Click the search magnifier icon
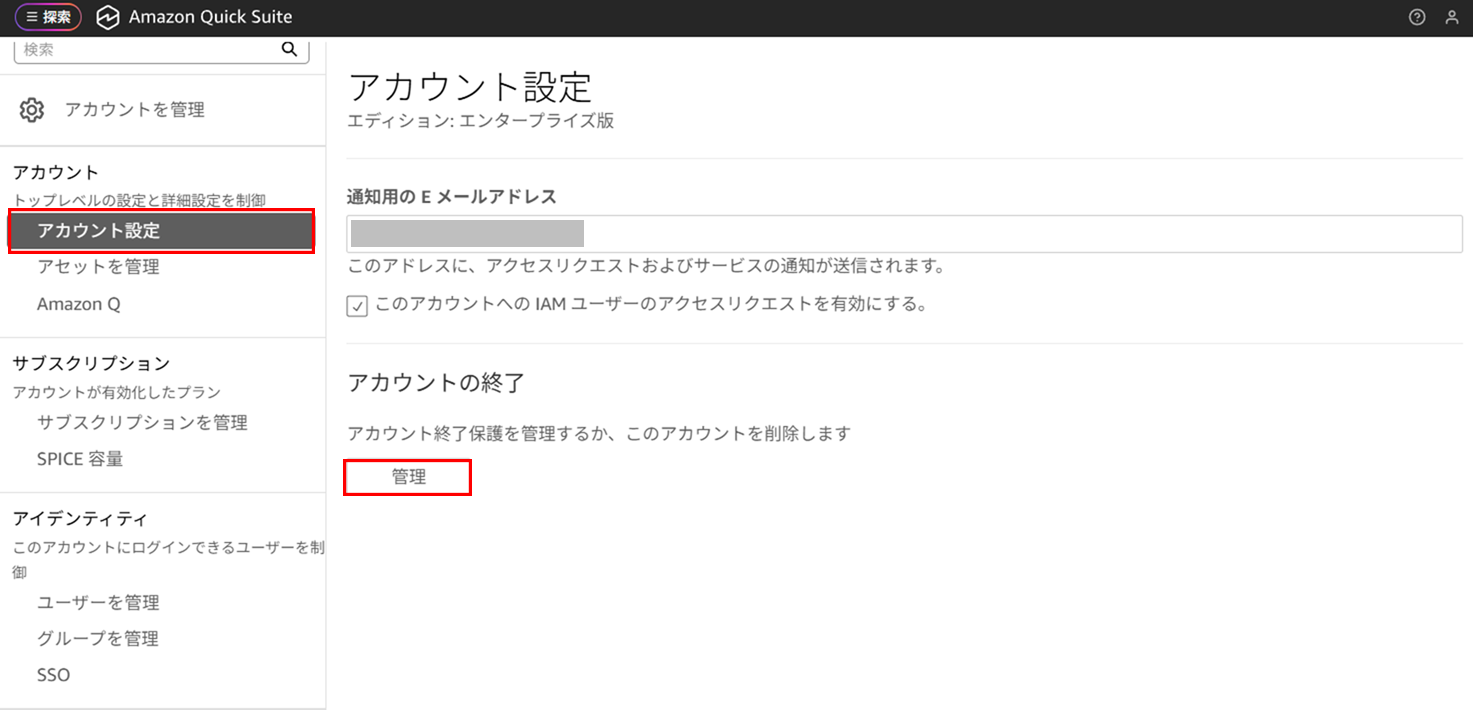Screen dimensions: 1473x710 point(289,47)
